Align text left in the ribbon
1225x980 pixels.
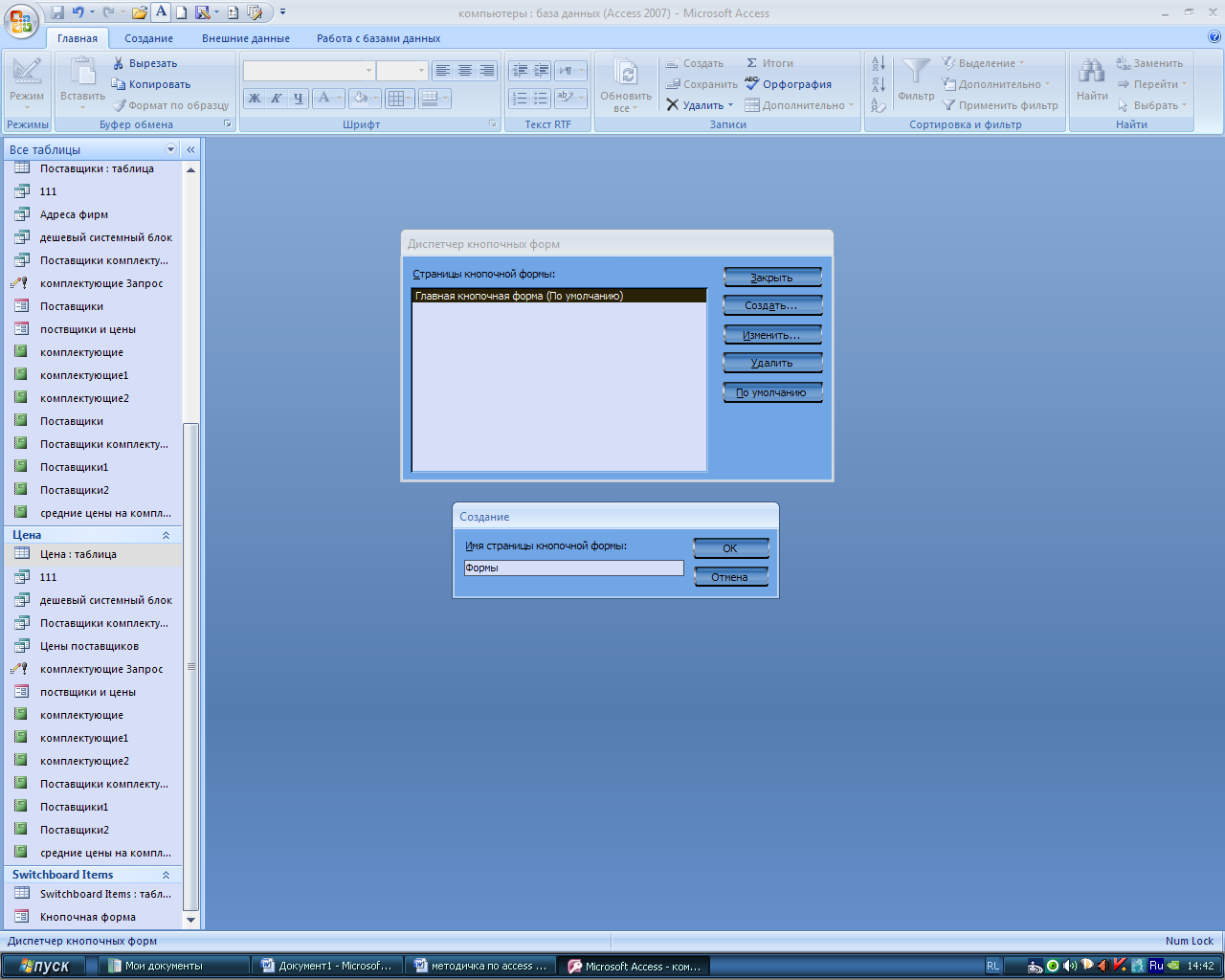point(442,71)
